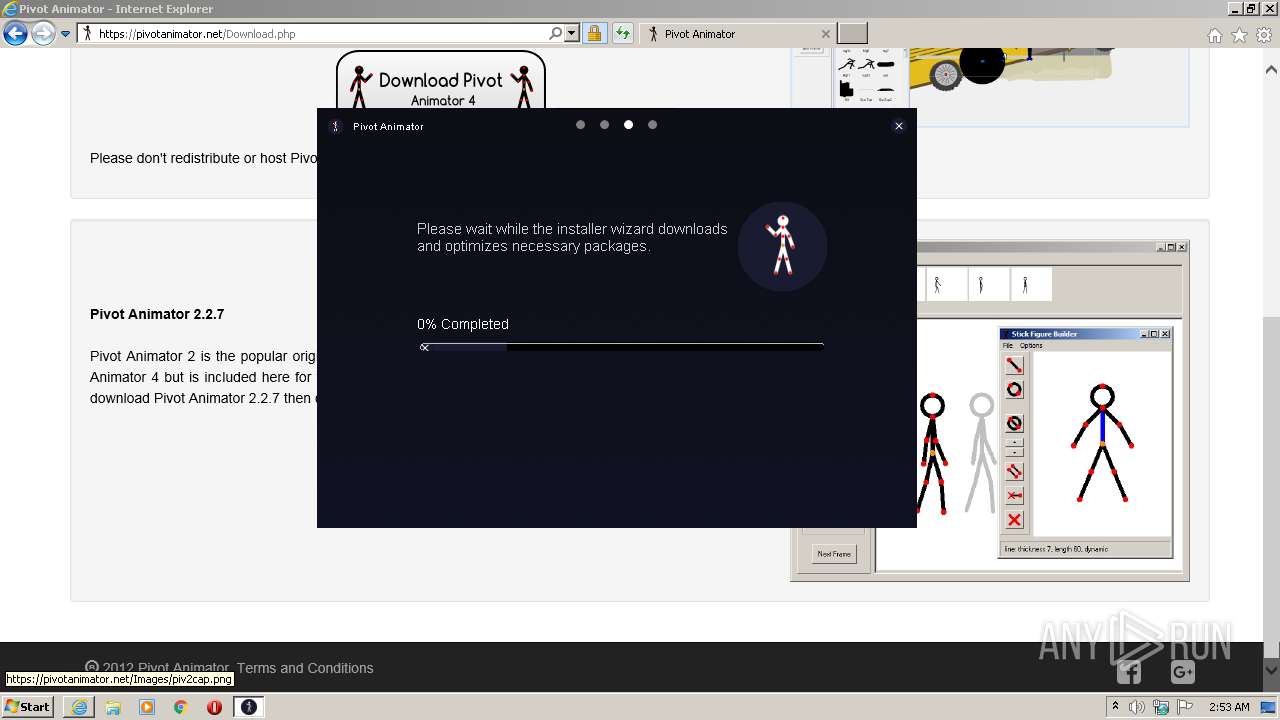This screenshot has height=720, width=1280.
Task: Click the installer download progress bar
Action: [x=621, y=347]
